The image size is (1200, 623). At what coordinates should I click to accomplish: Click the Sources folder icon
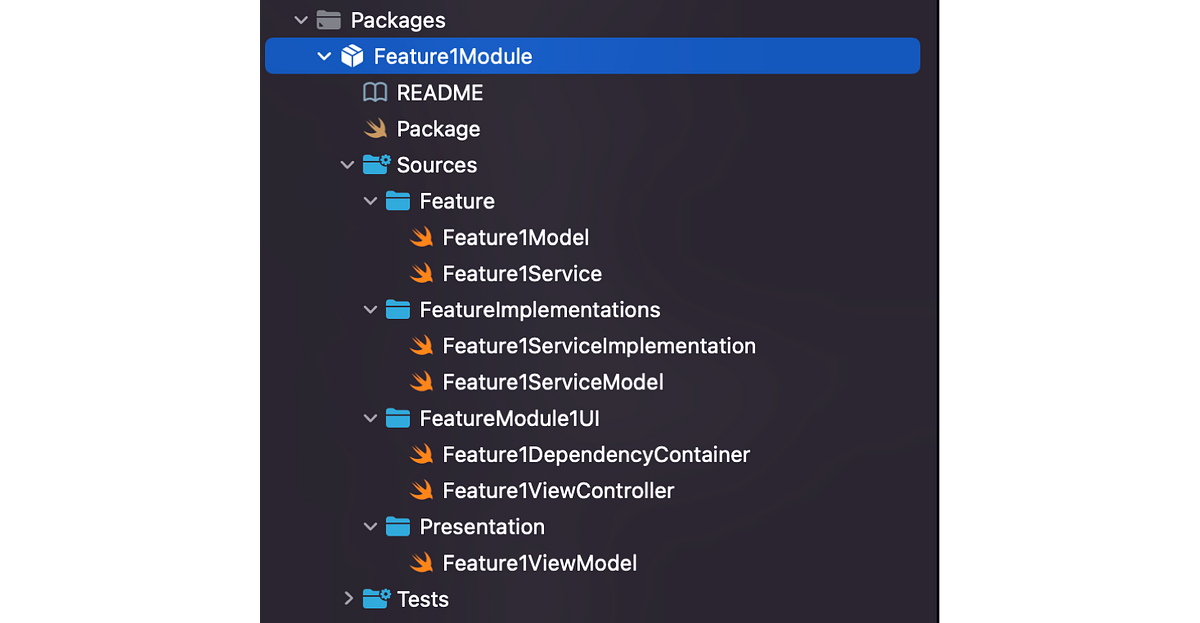pos(376,165)
